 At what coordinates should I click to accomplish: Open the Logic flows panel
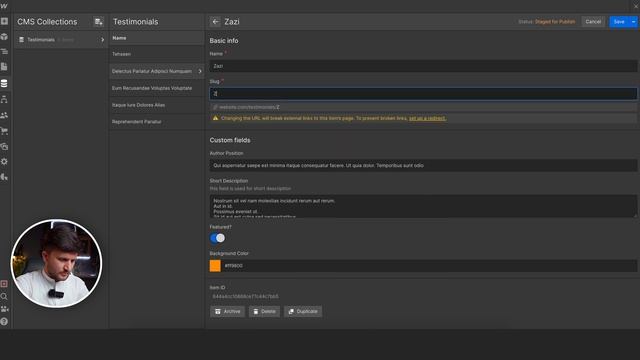(4, 100)
